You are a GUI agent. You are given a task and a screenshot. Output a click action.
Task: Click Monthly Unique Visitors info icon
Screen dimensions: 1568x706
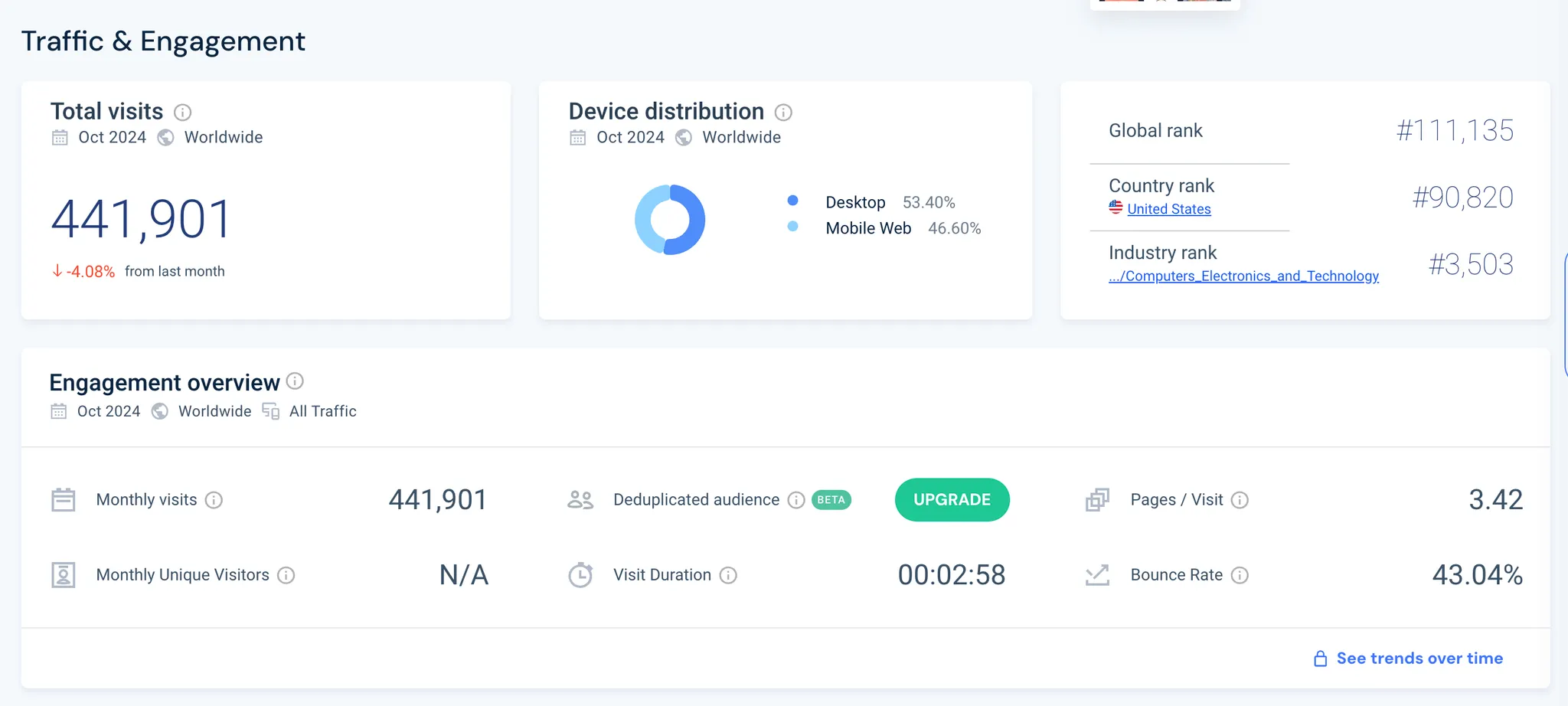286,575
